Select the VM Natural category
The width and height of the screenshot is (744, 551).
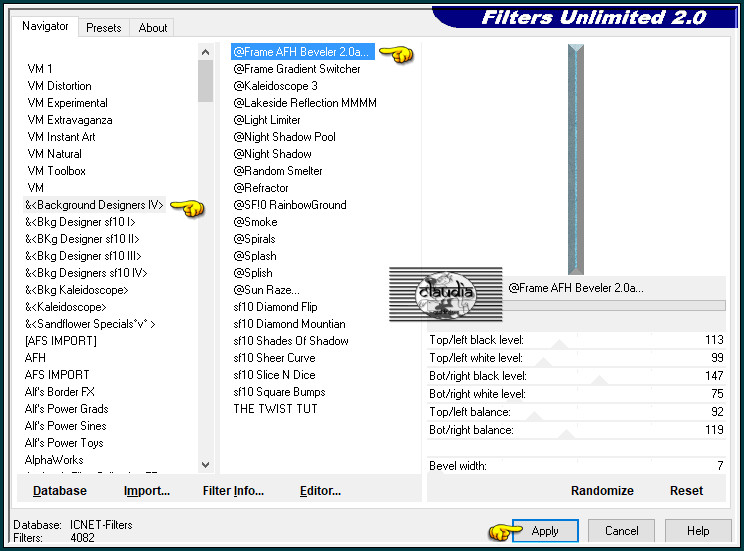tap(55, 154)
